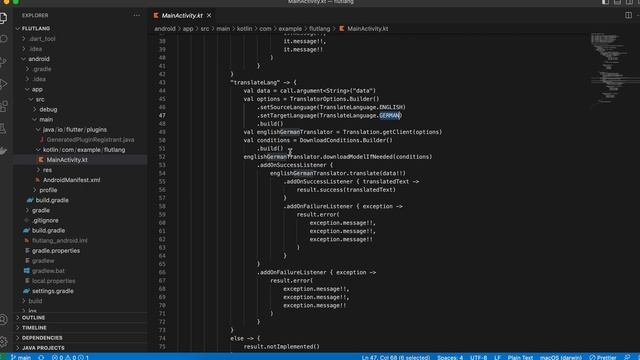The height and width of the screenshot is (360, 640).
Task: Close the MainActivity.kt tab
Action: click(209, 16)
